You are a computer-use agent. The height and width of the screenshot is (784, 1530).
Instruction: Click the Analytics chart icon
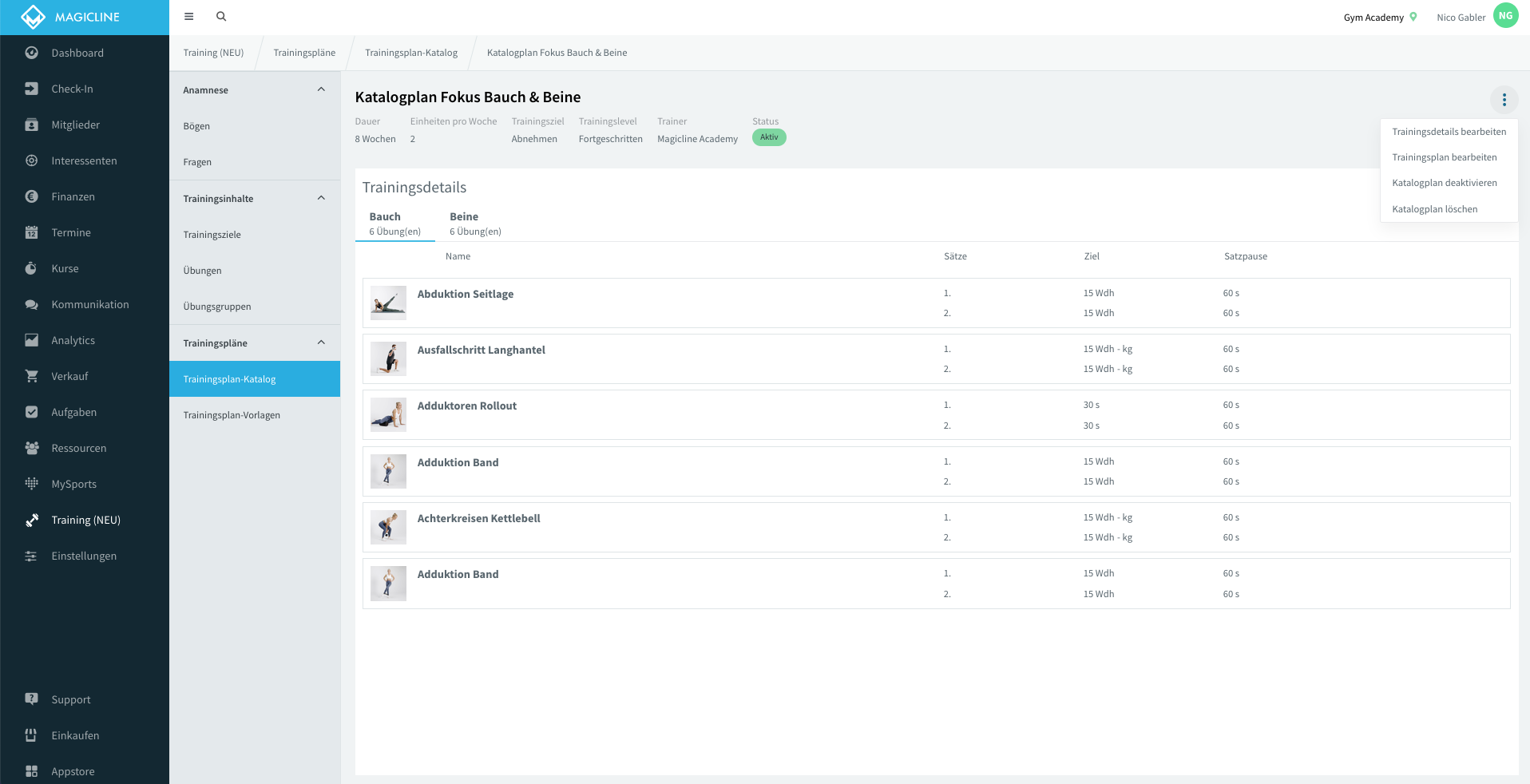tap(32, 340)
